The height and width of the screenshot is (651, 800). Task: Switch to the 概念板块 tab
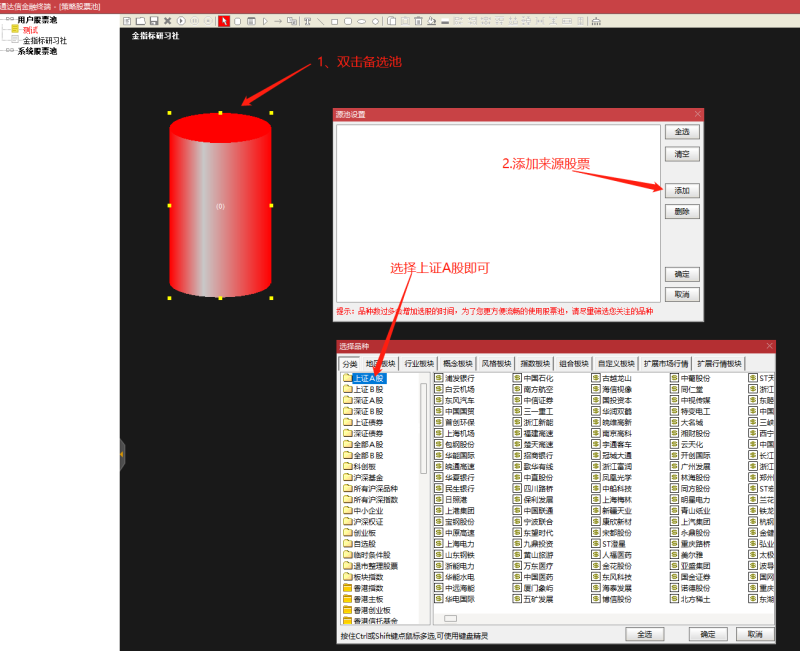458,364
